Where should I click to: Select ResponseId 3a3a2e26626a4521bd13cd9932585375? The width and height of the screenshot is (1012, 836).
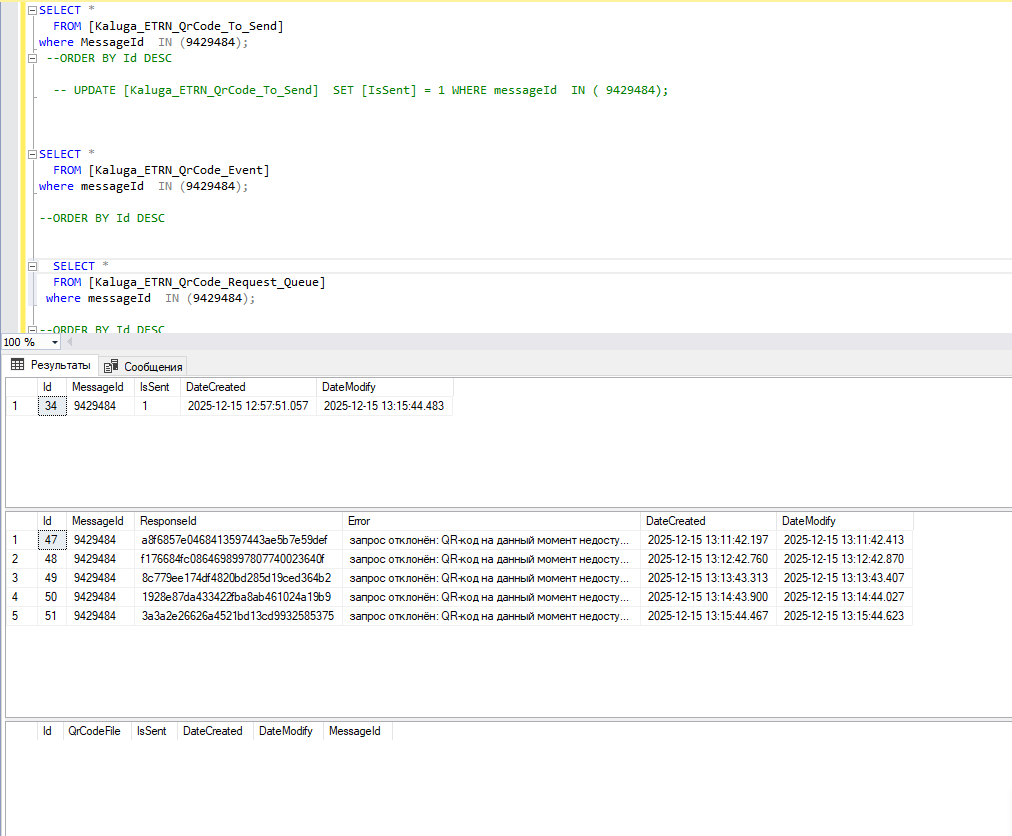[238, 616]
